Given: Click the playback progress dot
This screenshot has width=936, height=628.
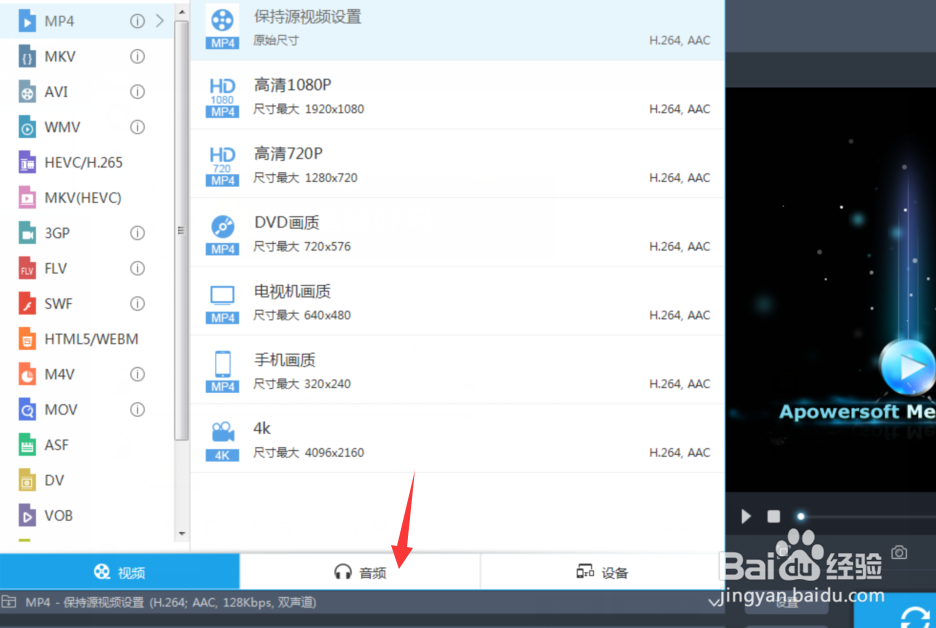Looking at the screenshot, I should [x=800, y=515].
